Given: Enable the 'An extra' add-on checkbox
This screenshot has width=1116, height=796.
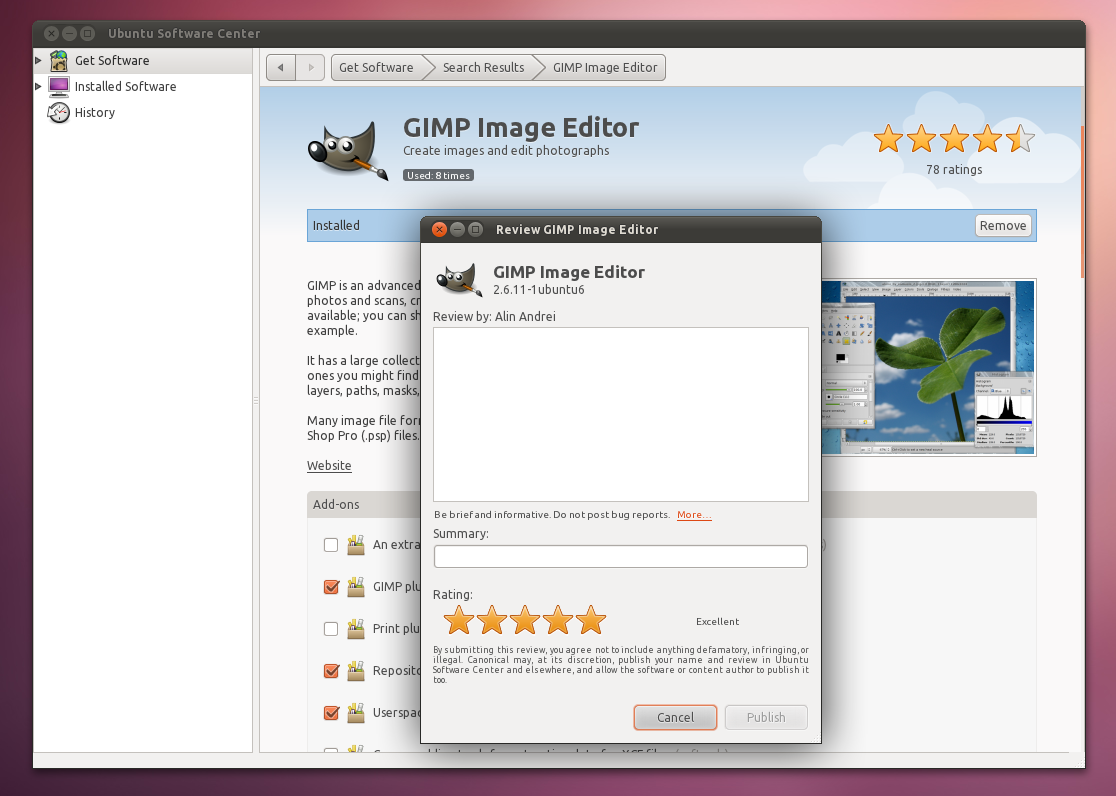Looking at the screenshot, I should tap(331, 545).
